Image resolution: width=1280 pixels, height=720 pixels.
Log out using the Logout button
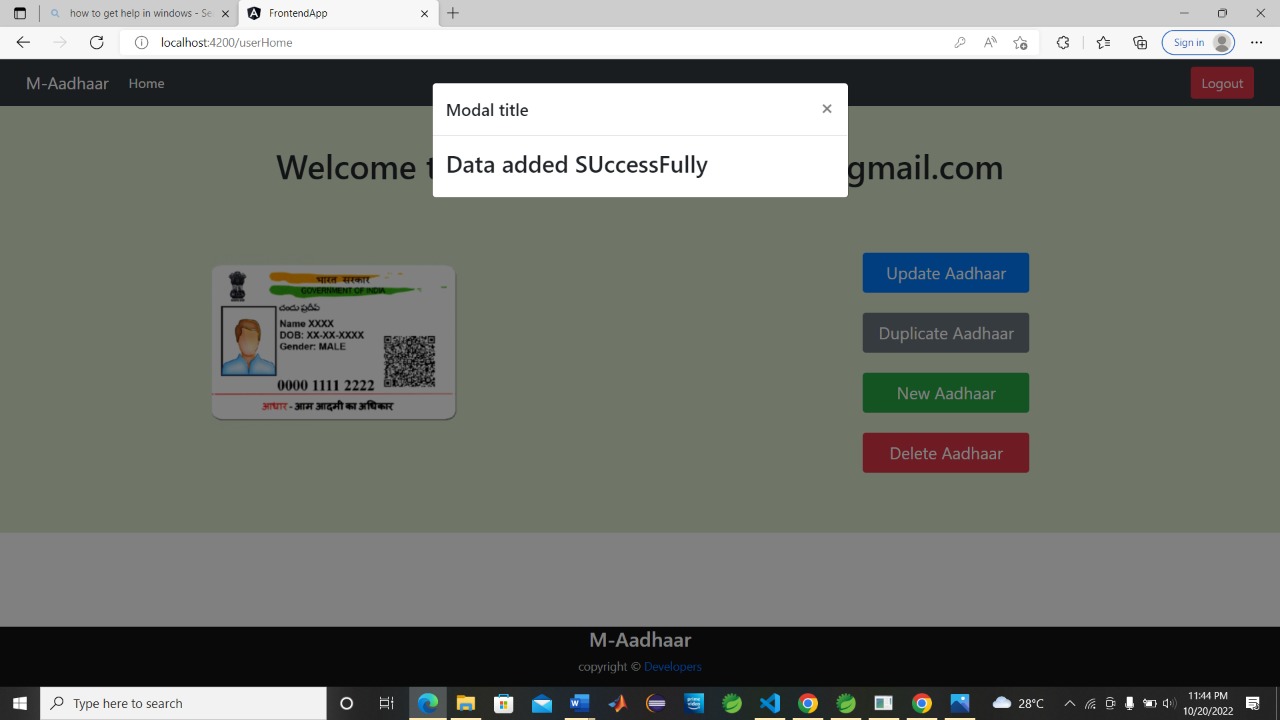click(1221, 83)
